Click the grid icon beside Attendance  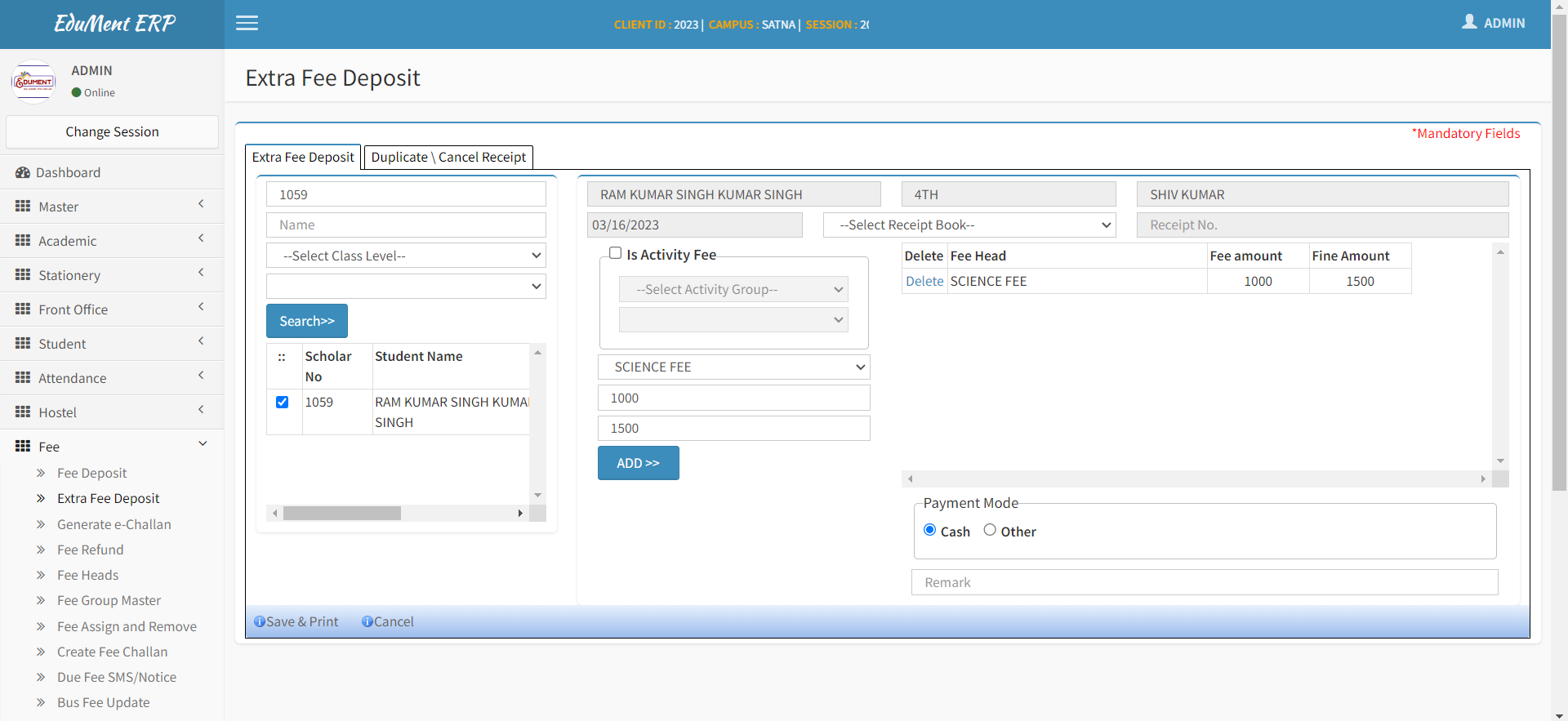(23, 378)
